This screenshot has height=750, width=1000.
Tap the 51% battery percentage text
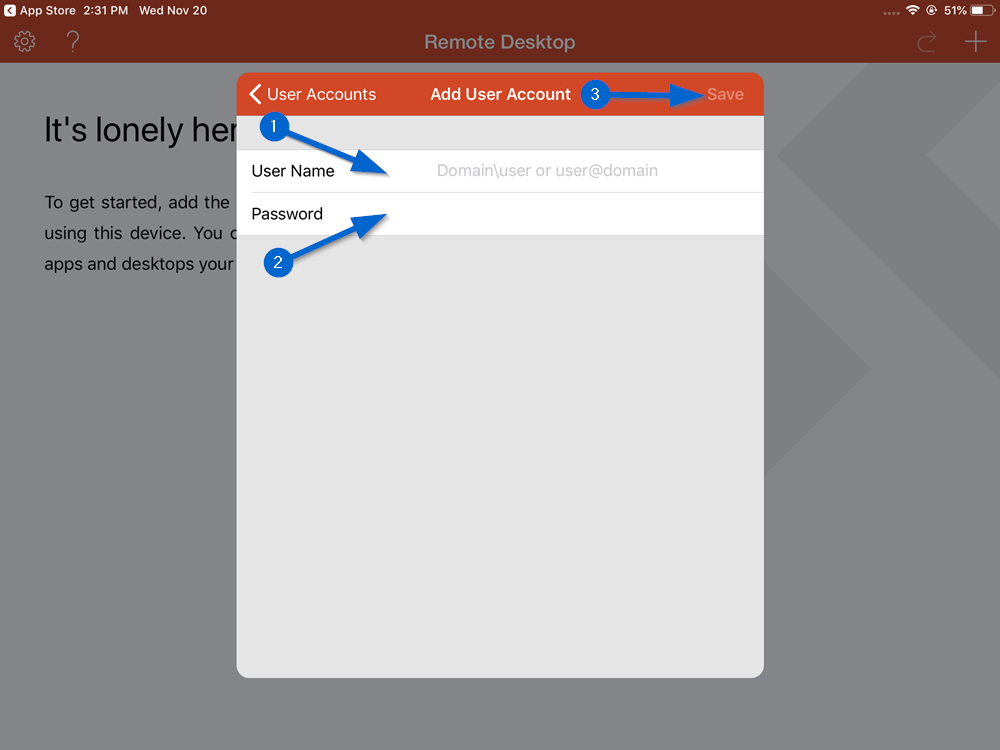(955, 10)
